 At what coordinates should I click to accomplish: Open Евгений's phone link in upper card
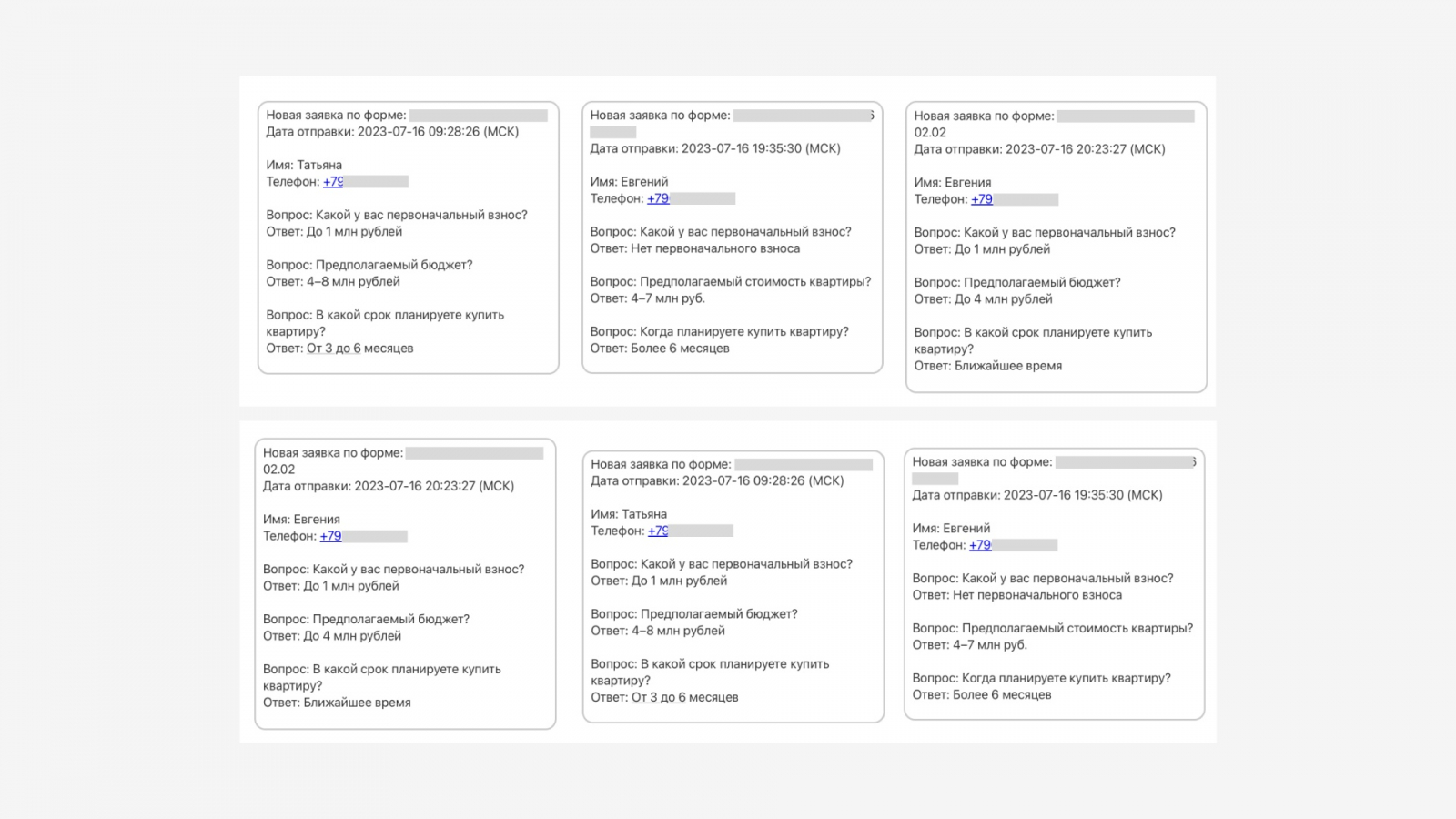tap(657, 198)
